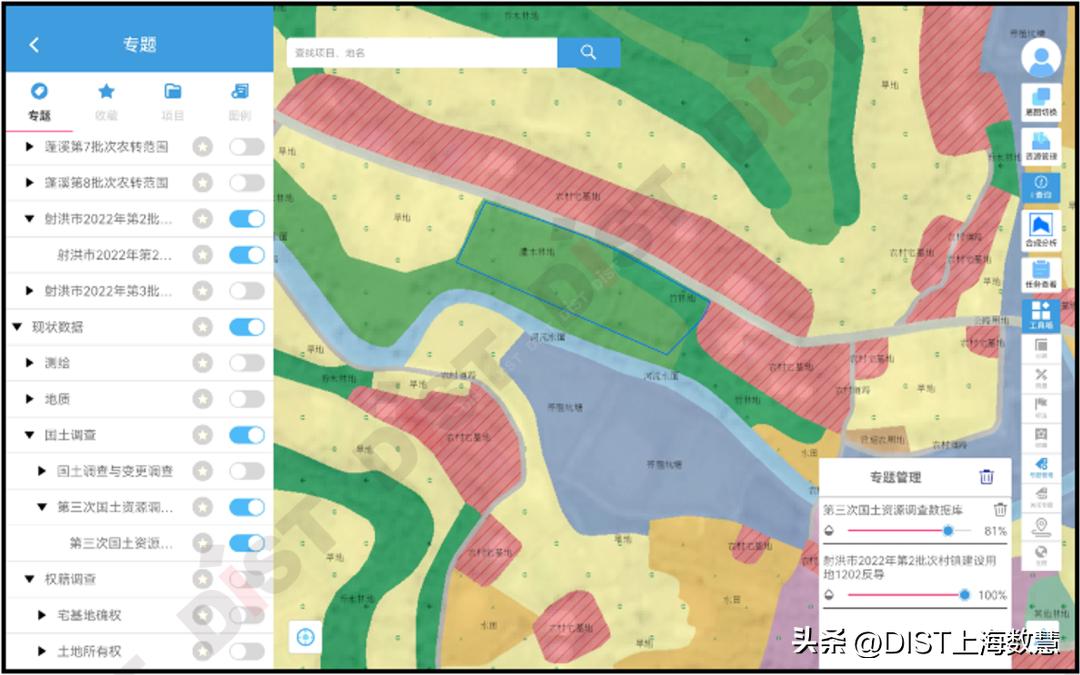Viewport: 1080px width, 675px height.
Task: Select the globe full-extent tool
Action: 1041,555
